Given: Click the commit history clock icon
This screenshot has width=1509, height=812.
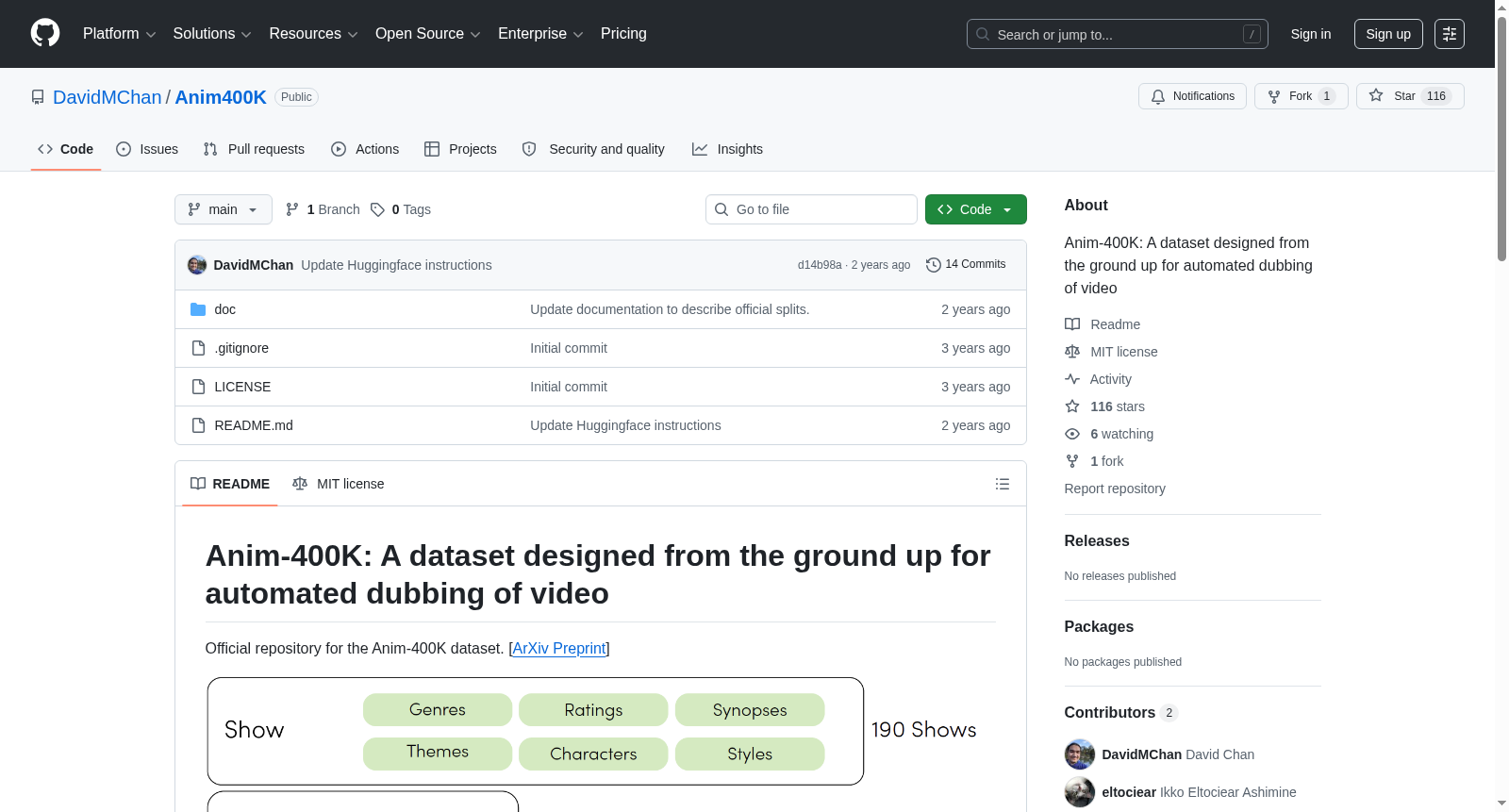Looking at the screenshot, I should click(934, 265).
